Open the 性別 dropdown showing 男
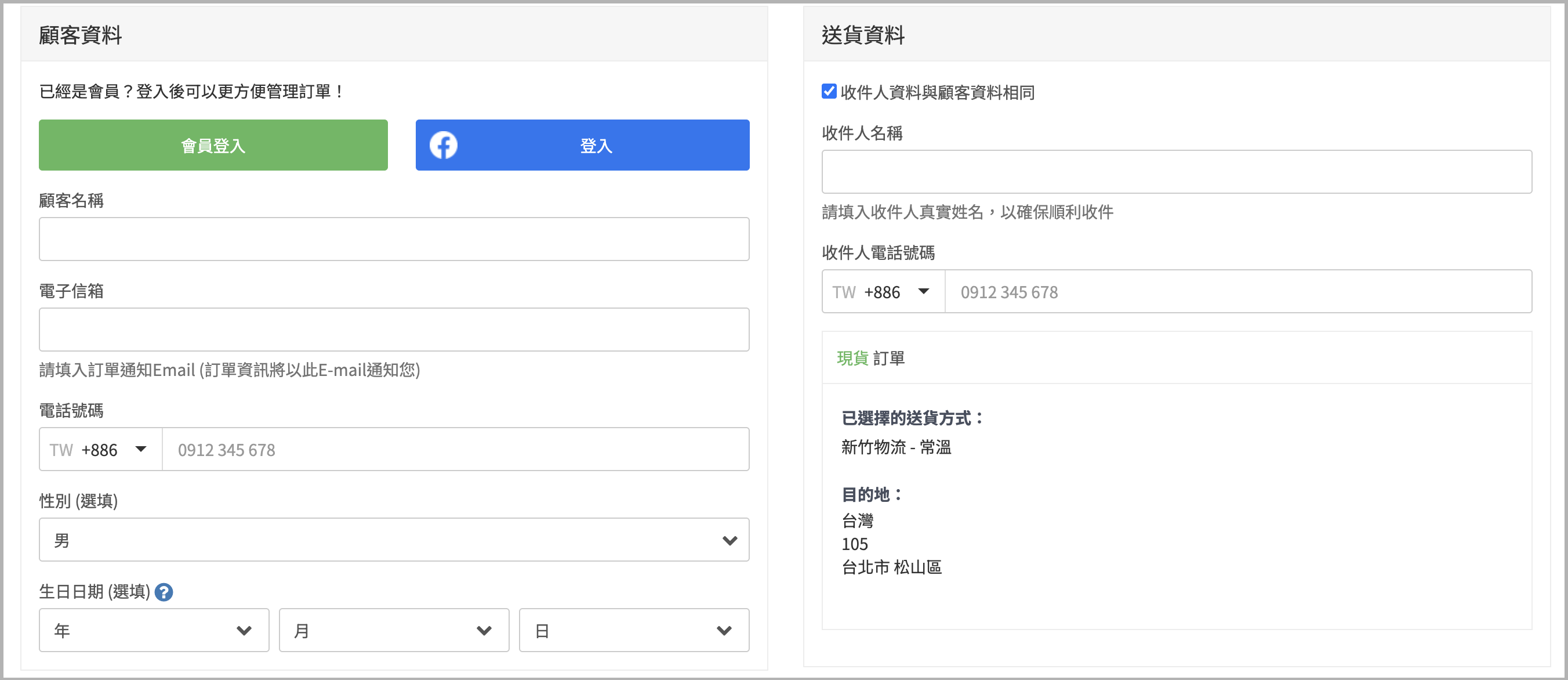This screenshot has width=1568, height=680. pyautogui.click(x=394, y=540)
